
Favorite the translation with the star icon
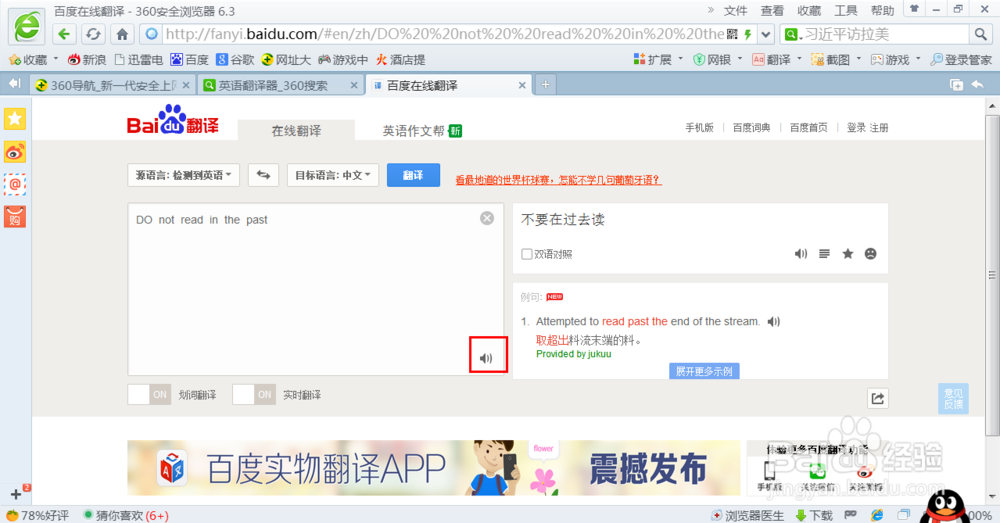point(848,254)
